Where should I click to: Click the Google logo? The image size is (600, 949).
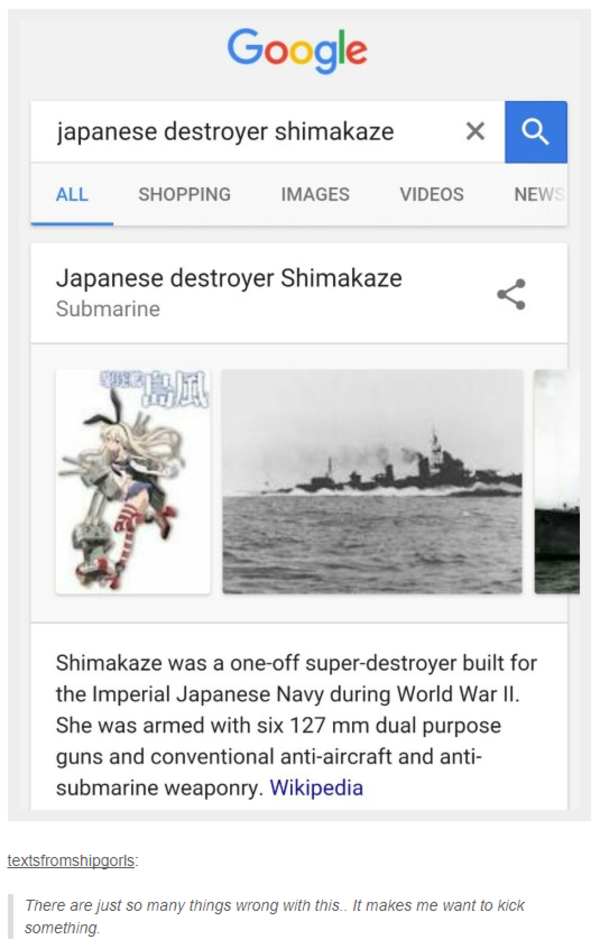click(297, 50)
